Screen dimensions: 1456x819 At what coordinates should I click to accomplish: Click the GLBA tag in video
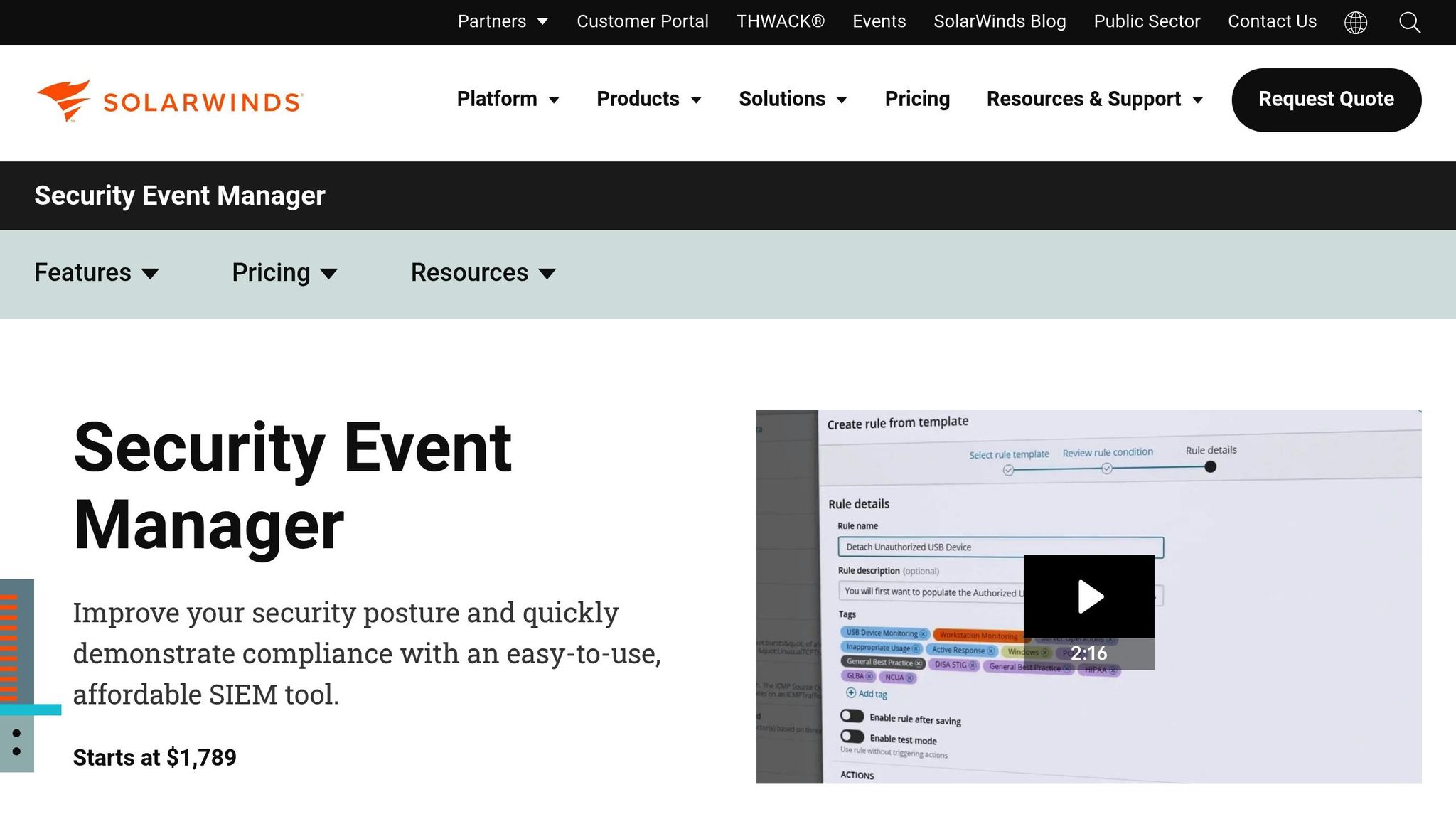(859, 676)
